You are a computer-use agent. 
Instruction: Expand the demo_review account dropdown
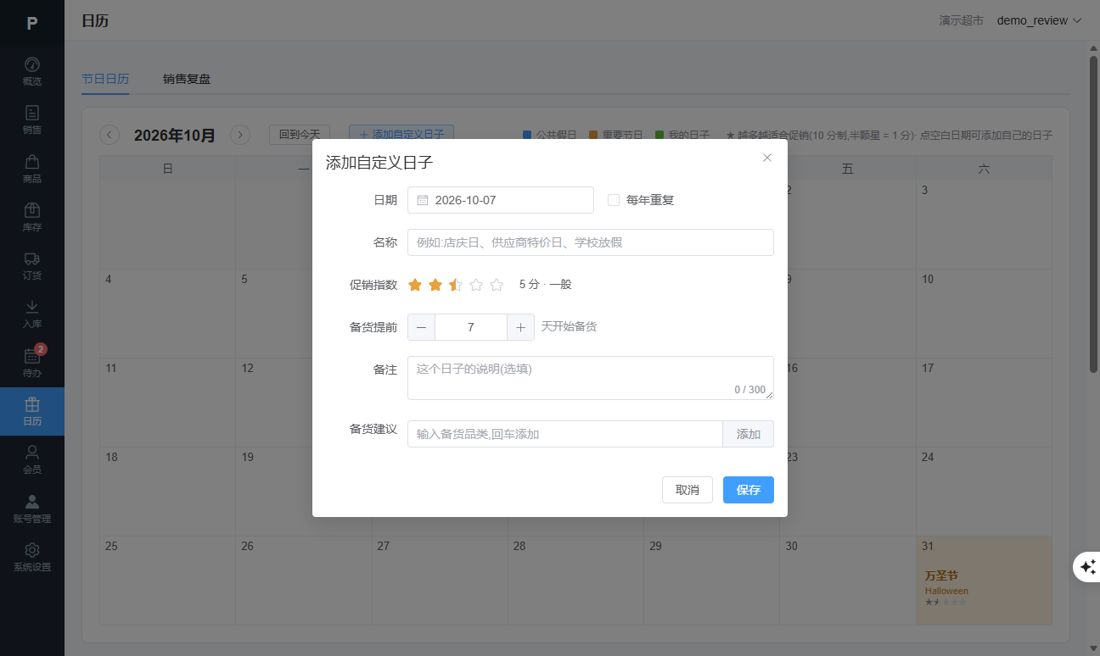point(1039,20)
